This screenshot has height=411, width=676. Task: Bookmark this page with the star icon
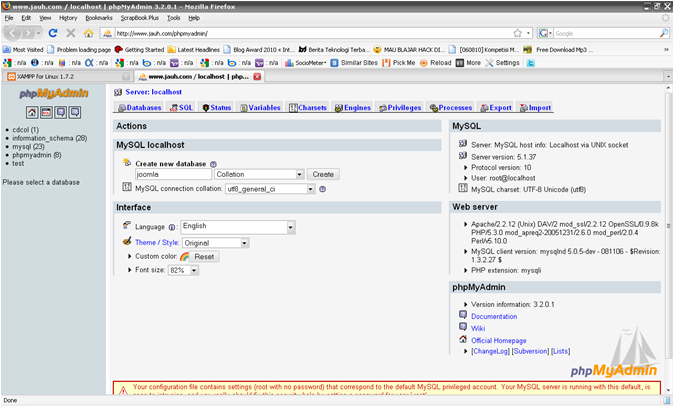coord(517,33)
